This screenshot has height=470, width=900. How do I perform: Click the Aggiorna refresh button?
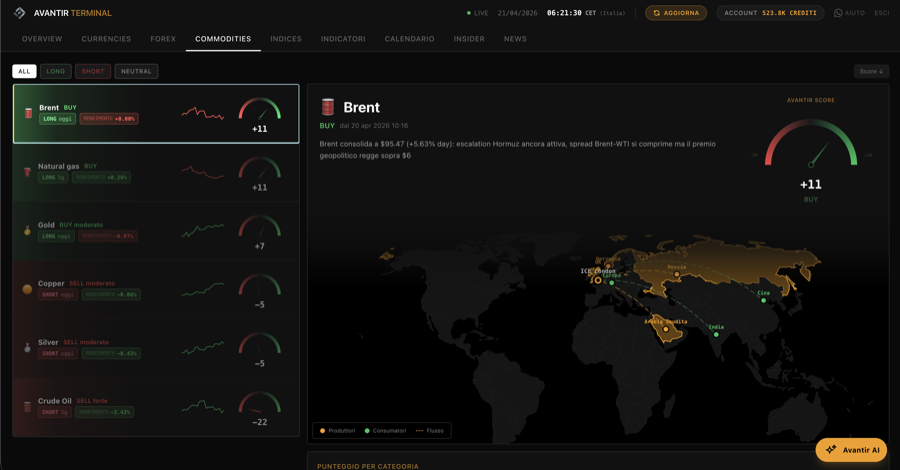pyautogui.click(x=676, y=13)
